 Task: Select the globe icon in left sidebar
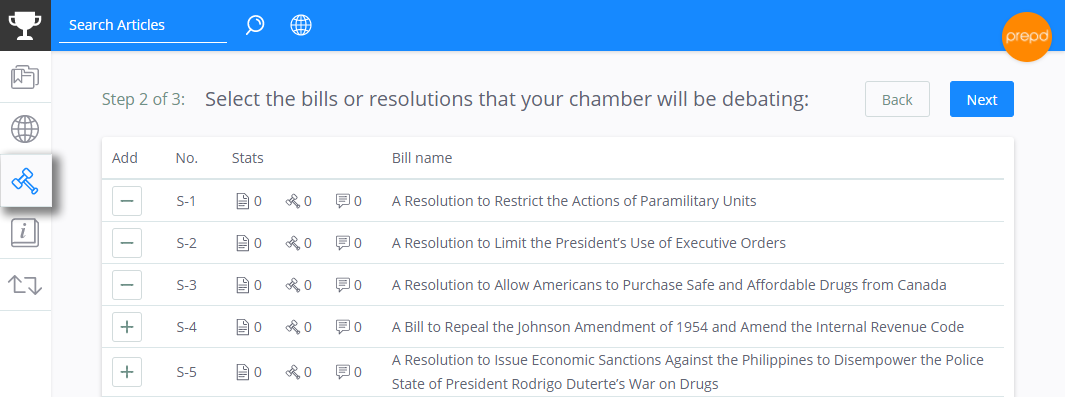coord(25,128)
